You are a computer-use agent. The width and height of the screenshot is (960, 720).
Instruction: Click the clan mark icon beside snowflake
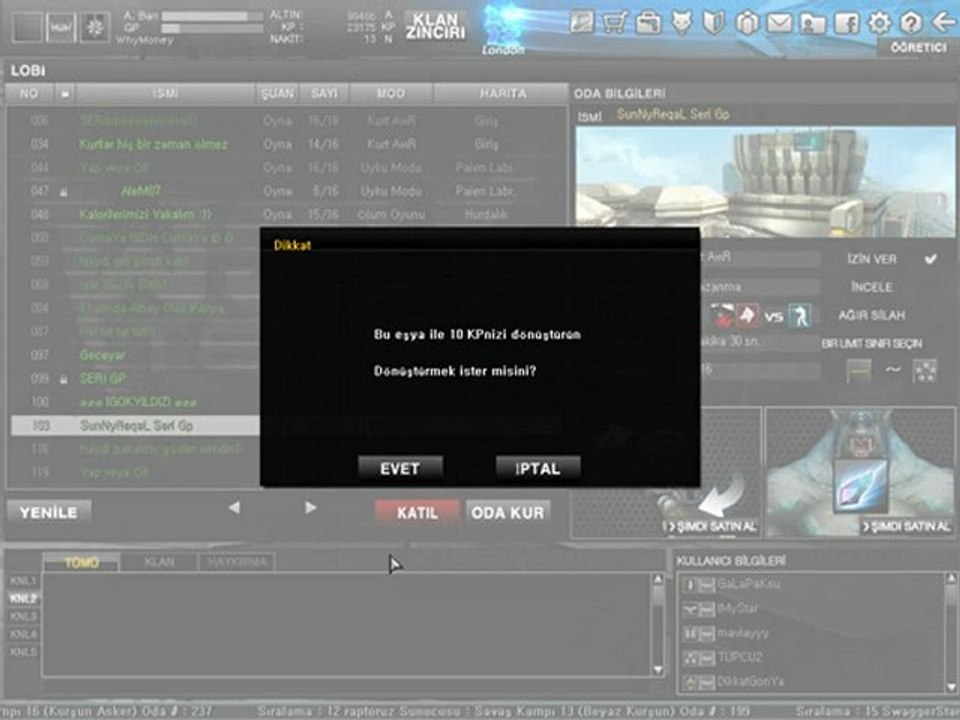pyautogui.click(x=61, y=27)
